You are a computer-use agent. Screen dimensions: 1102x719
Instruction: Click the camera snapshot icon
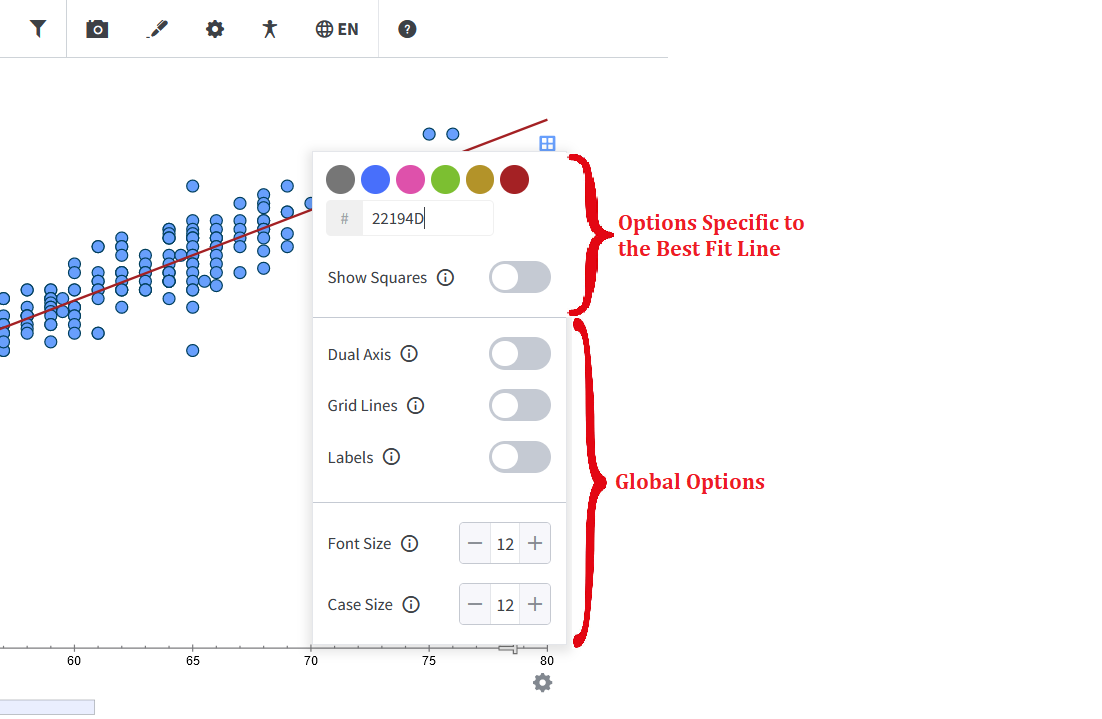(x=97, y=29)
